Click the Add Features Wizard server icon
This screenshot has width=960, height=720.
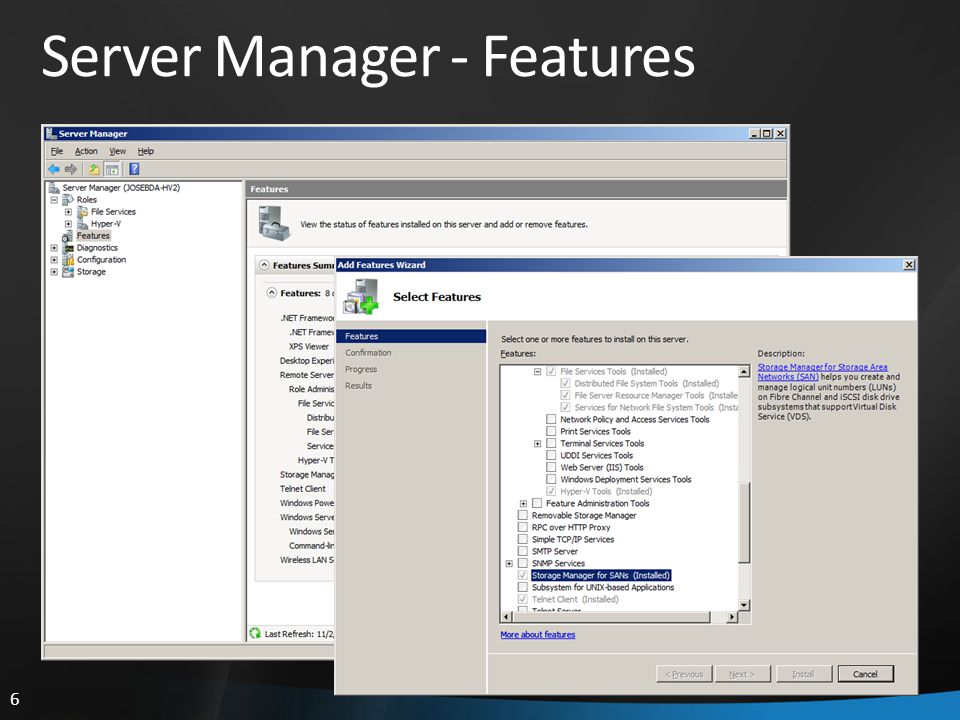tap(361, 296)
